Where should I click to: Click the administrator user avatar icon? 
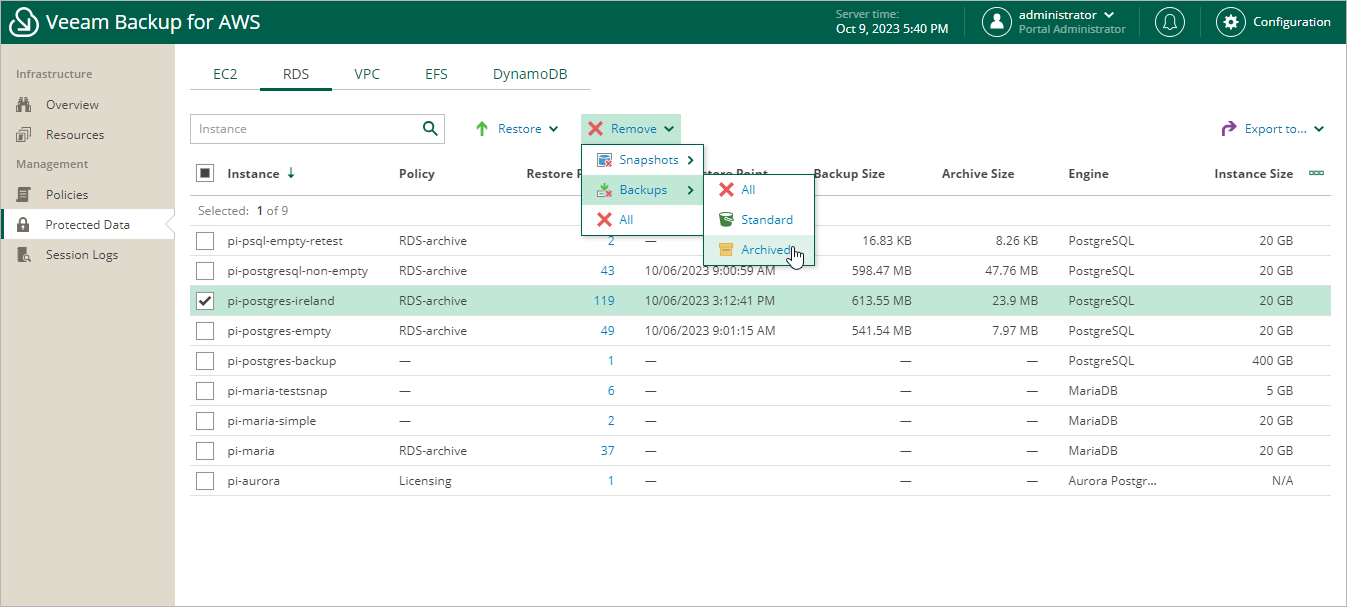pos(997,22)
